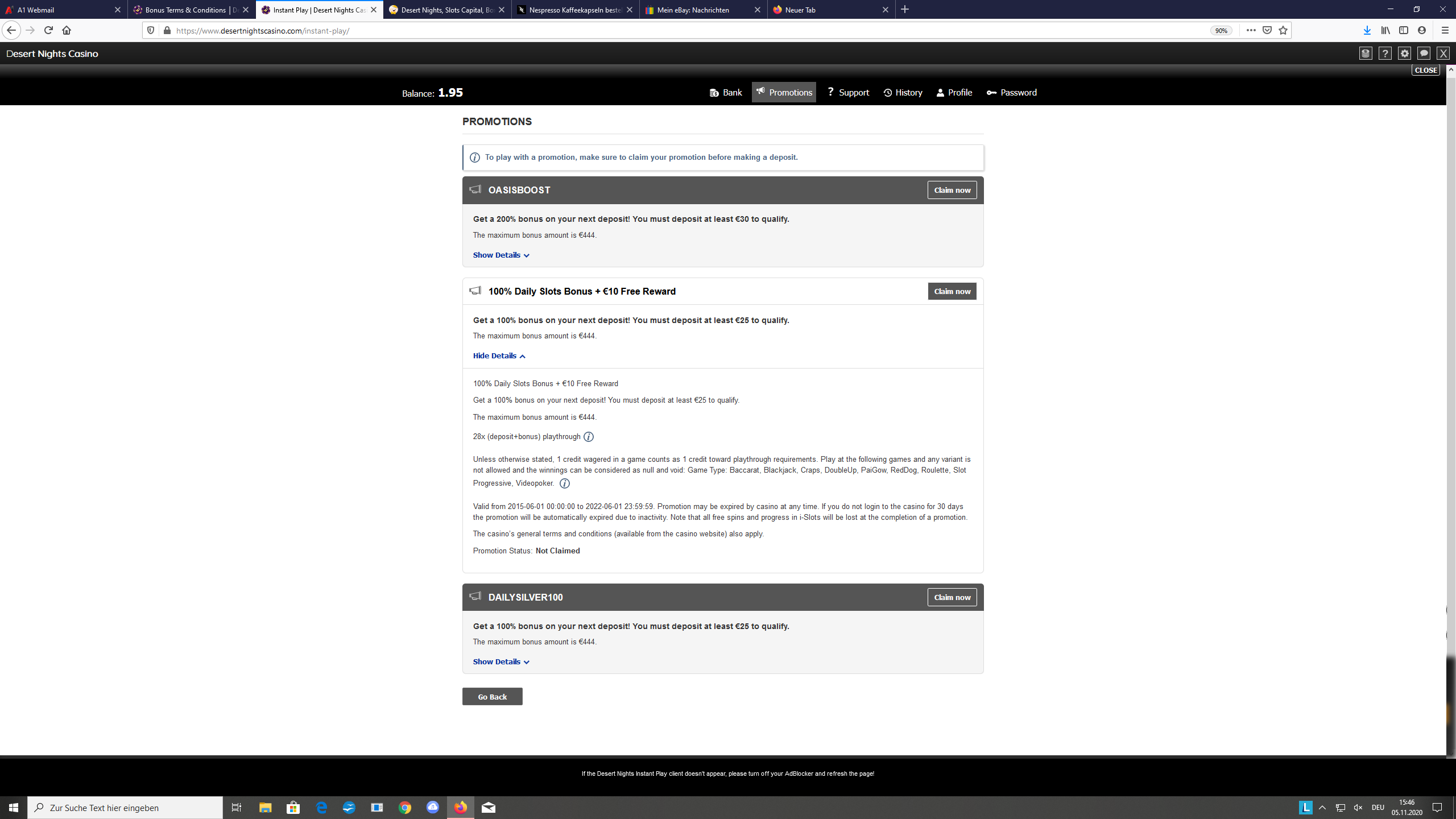Switch to A1 Webmail tab
Image resolution: width=1456 pixels, height=819 pixels.
click(64, 10)
